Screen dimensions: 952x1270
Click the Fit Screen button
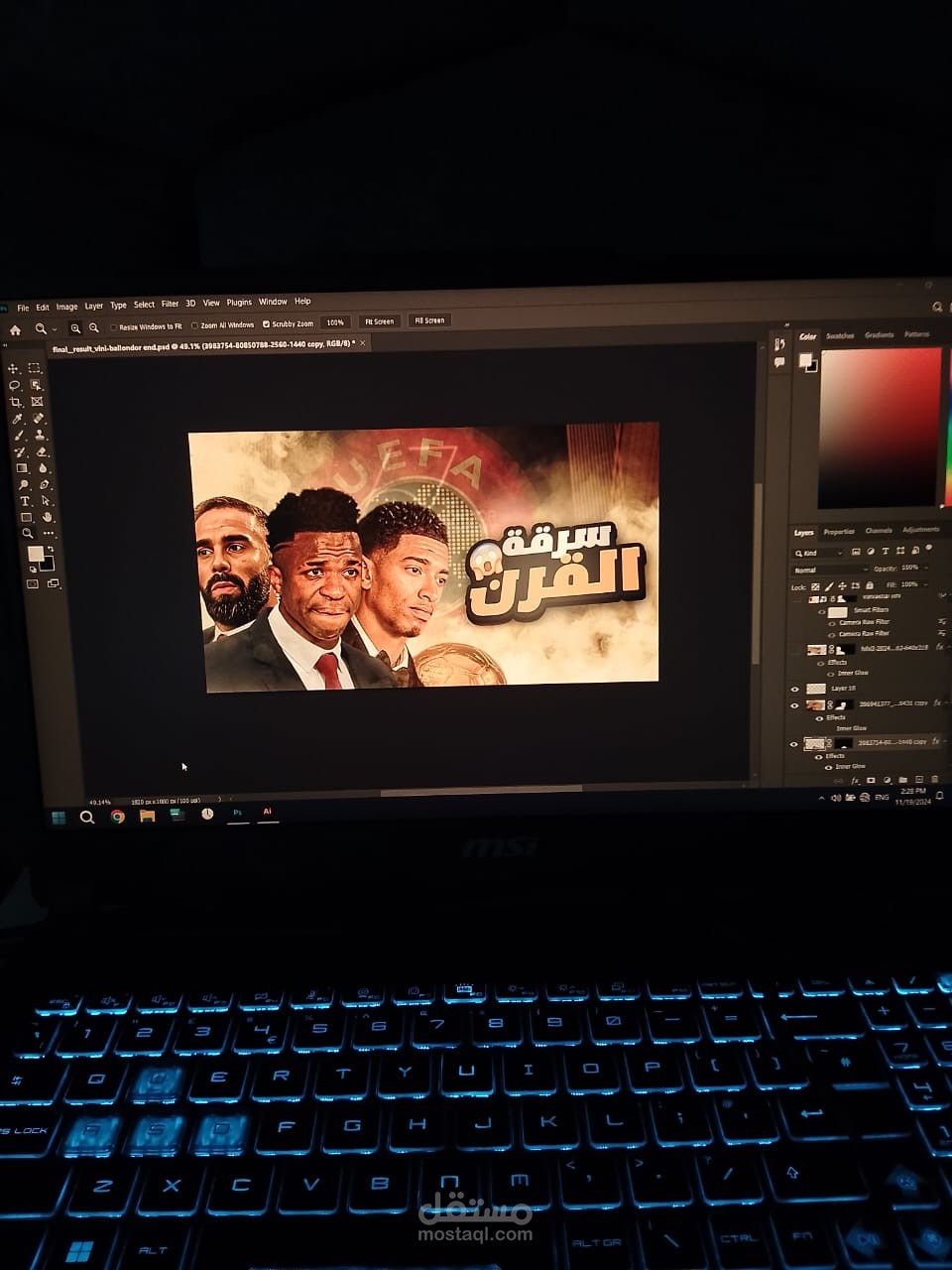click(379, 321)
